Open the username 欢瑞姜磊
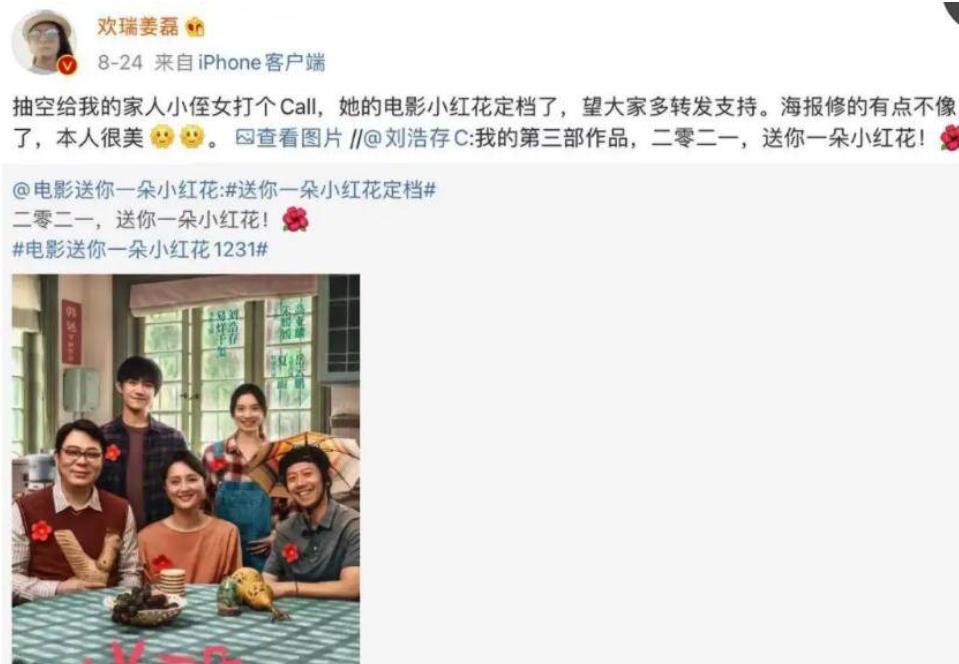 138,26
